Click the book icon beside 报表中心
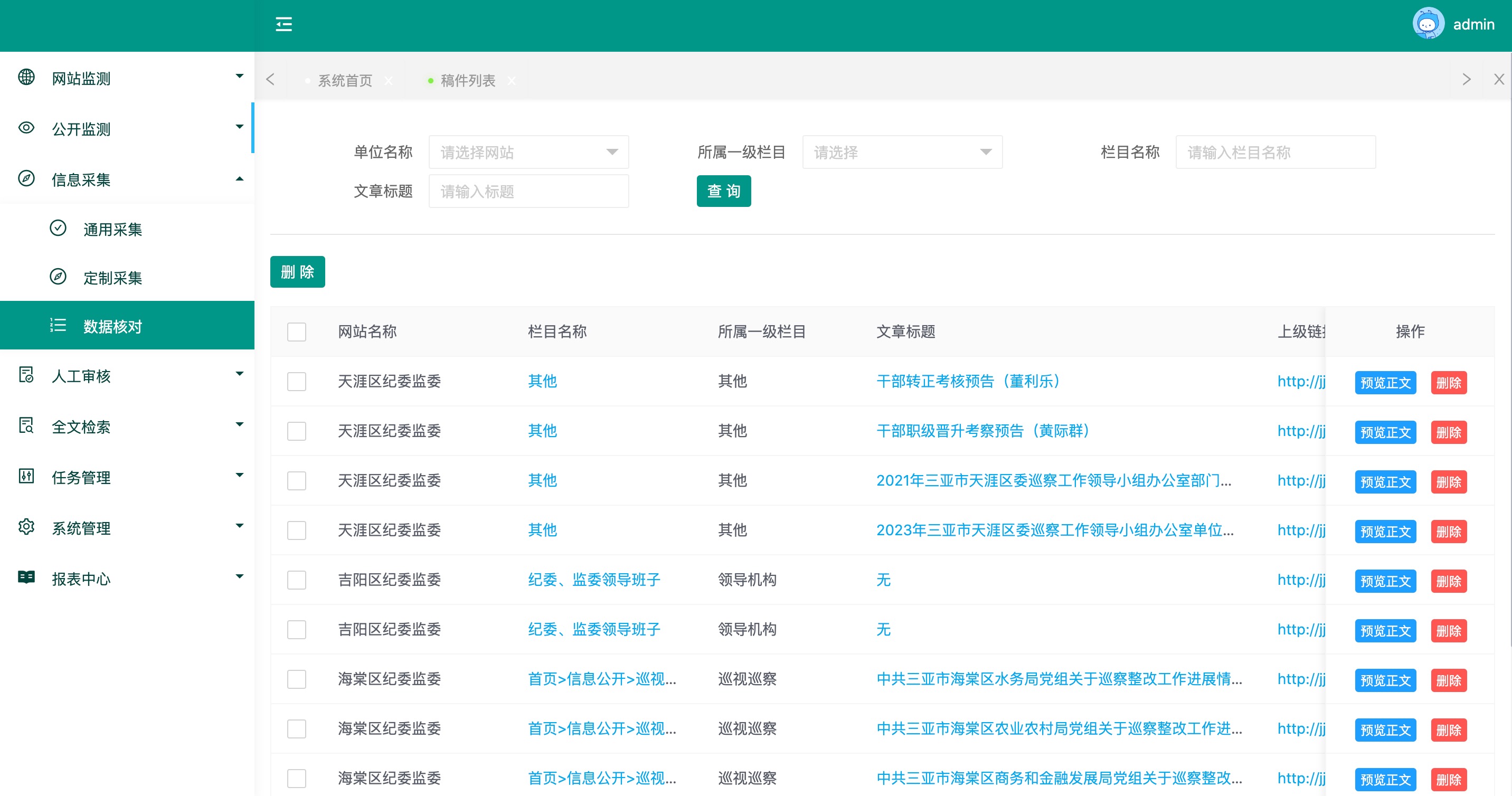Viewport: 1512px width, 796px height. 26,577
